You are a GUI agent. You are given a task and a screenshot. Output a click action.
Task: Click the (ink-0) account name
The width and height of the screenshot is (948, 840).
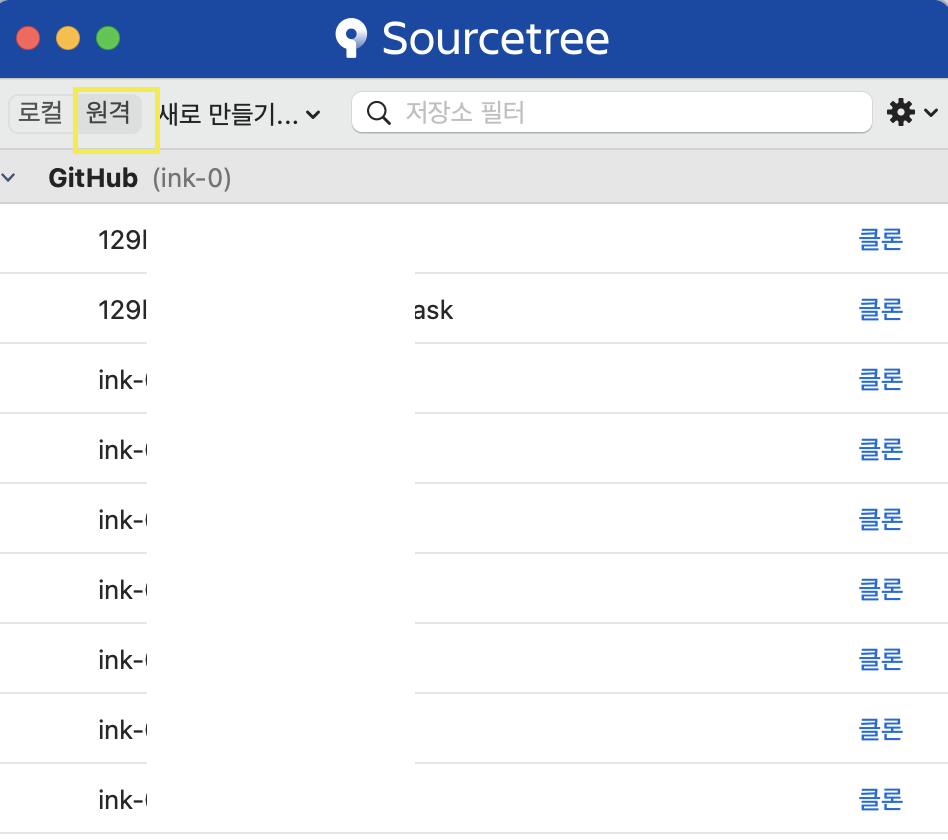click(x=192, y=178)
